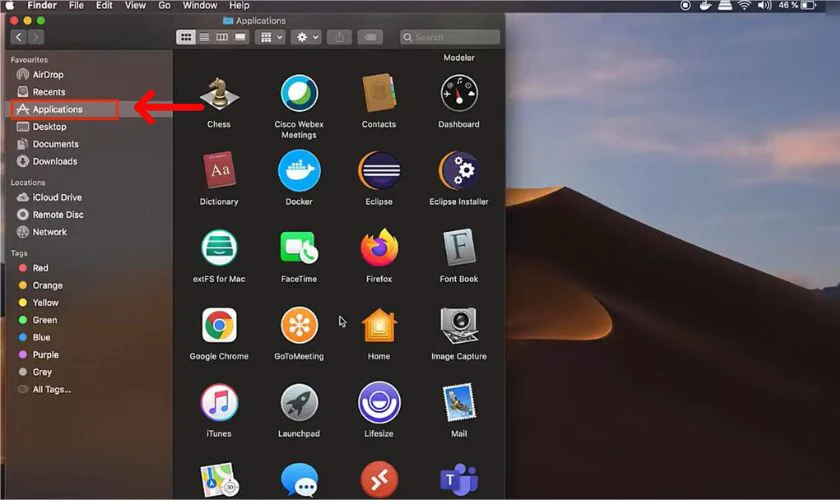This screenshot has height=500, width=840.
Task: Open the GoToMeeting app icon
Action: (299, 325)
